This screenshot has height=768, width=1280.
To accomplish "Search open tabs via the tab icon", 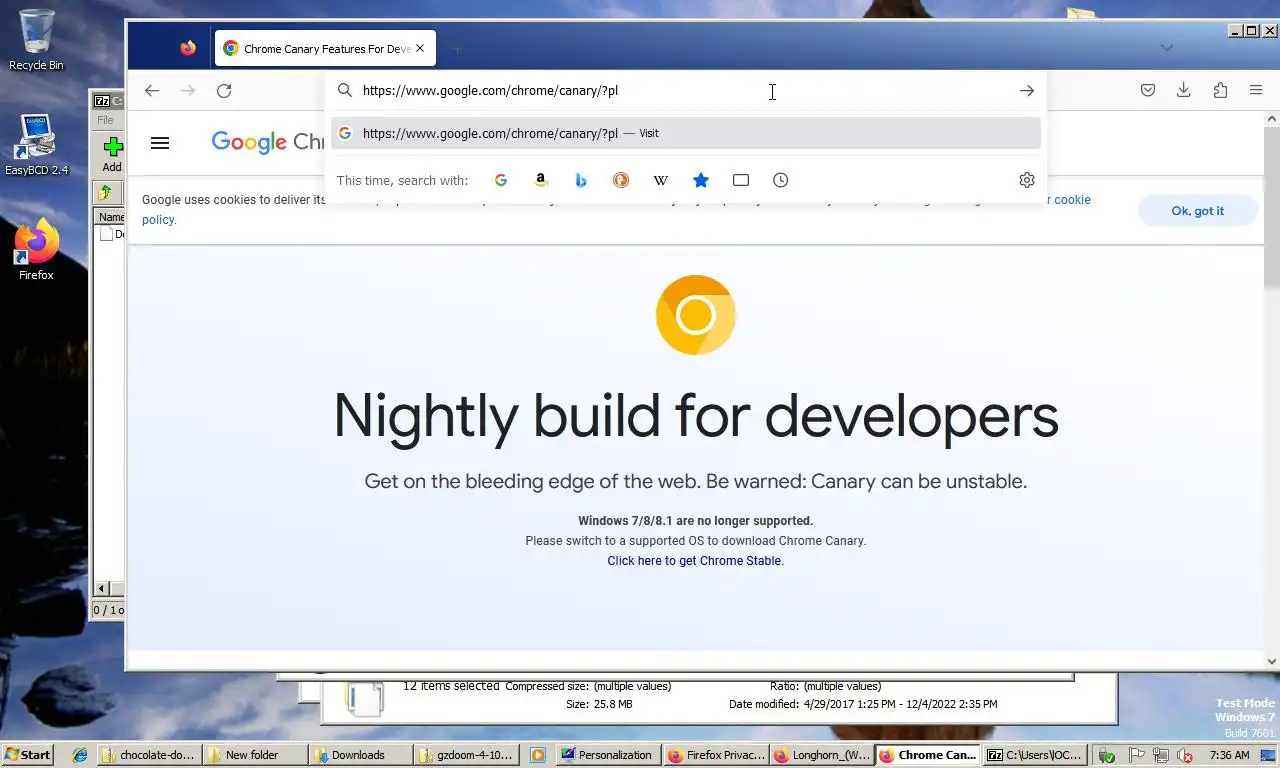I will [741, 180].
